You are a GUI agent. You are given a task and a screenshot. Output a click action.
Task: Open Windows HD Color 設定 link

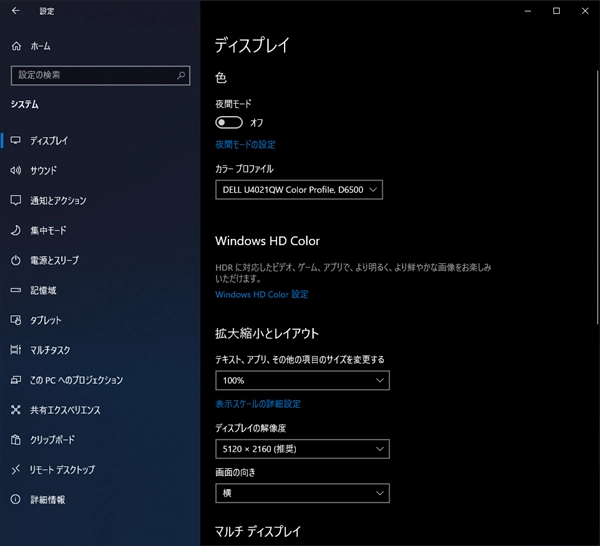(262, 294)
